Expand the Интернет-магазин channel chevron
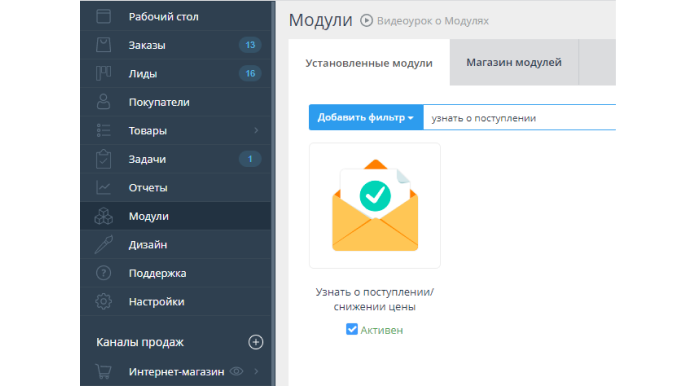 [256, 371]
